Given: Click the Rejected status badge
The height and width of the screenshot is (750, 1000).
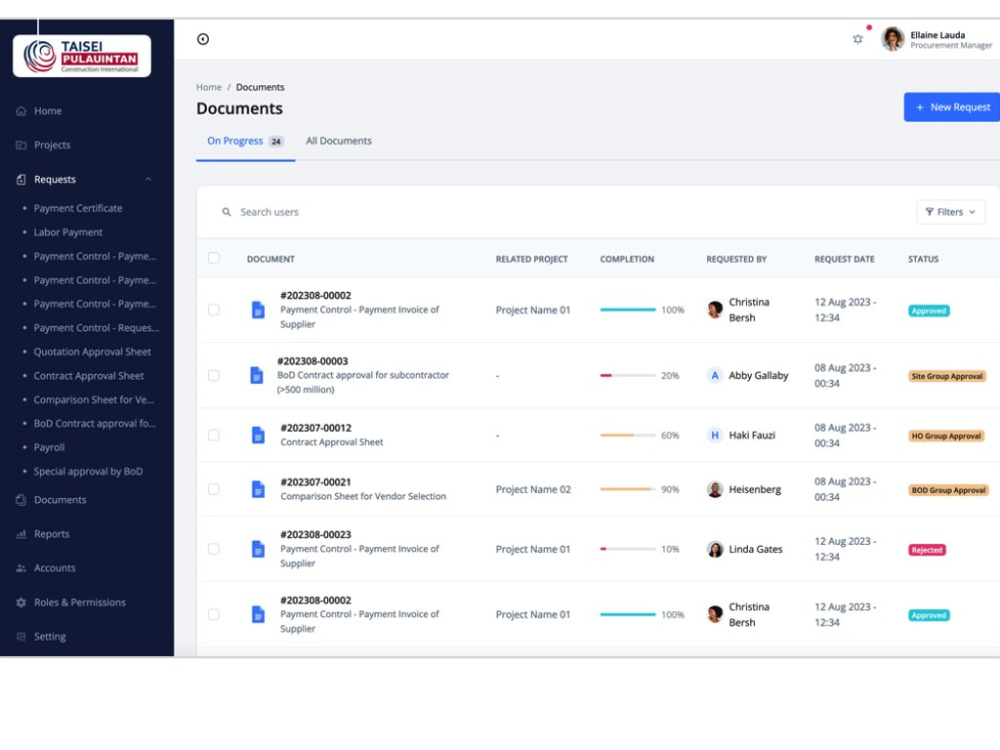Looking at the screenshot, I should pyautogui.click(x=927, y=550).
